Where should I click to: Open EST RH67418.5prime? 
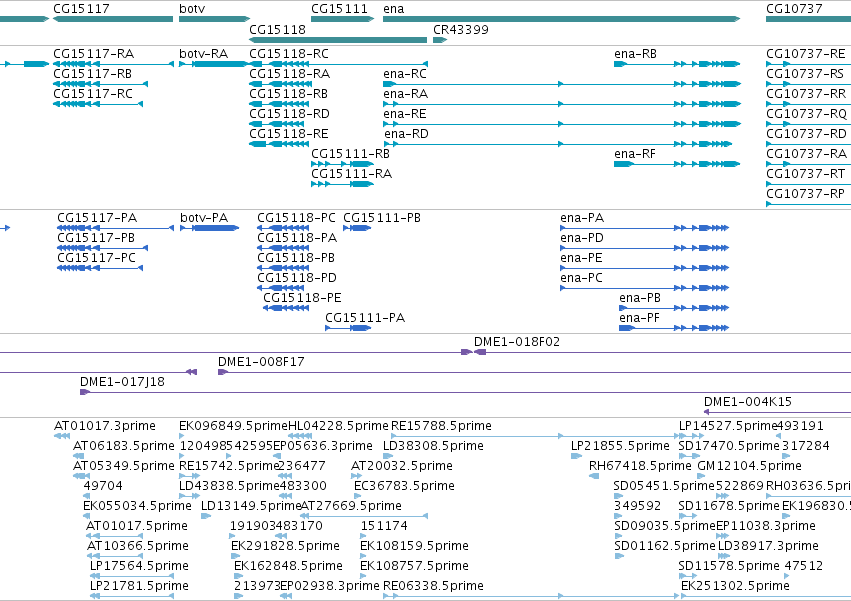click(x=640, y=466)
